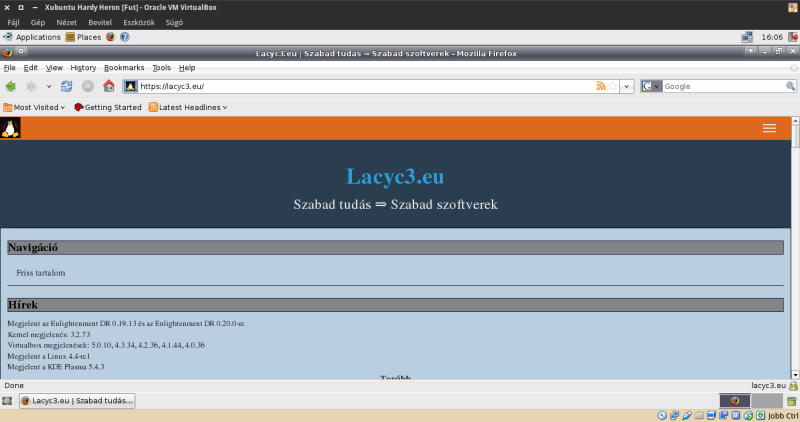The width and height of the screenshot is (800, 422).
Task: Click the VirtualBox display status icon
Action: [x=711, y=415]
